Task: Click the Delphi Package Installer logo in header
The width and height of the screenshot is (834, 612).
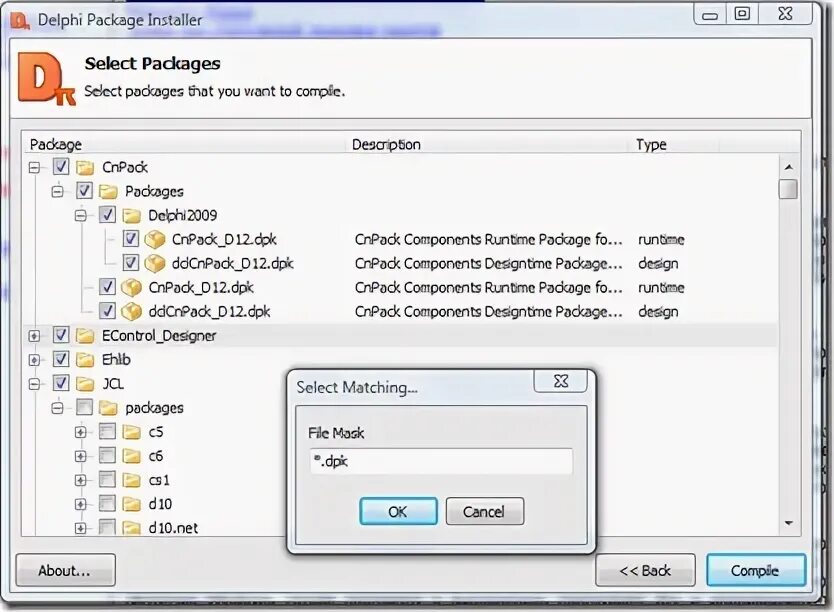Action: [x=46, y=78]
